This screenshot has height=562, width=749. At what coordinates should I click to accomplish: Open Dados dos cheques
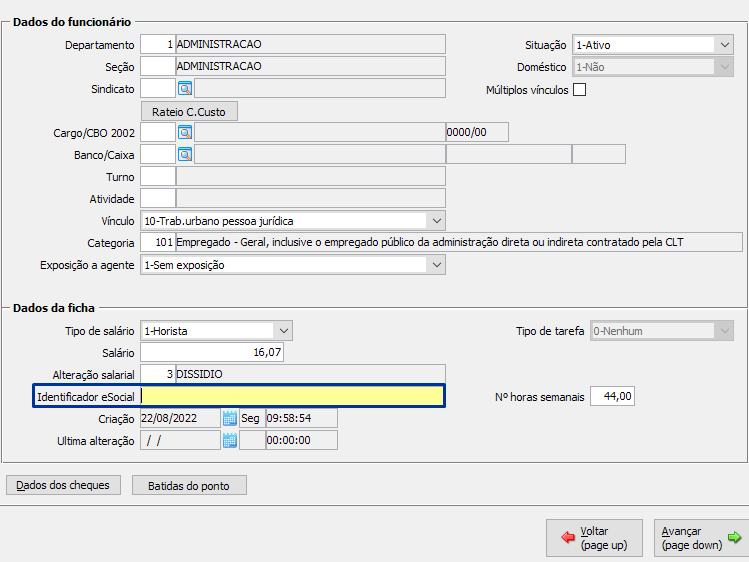63,485
